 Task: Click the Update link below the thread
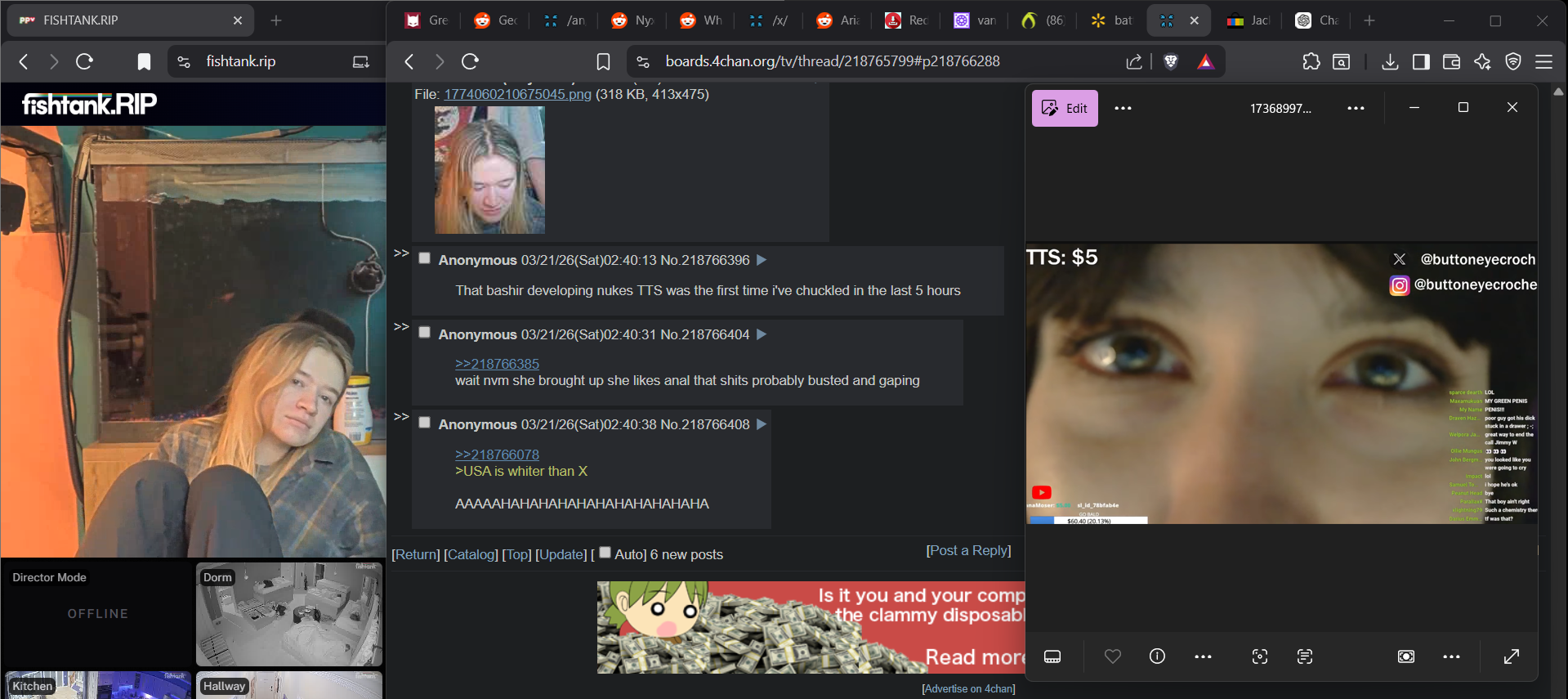tap(561, 554)
